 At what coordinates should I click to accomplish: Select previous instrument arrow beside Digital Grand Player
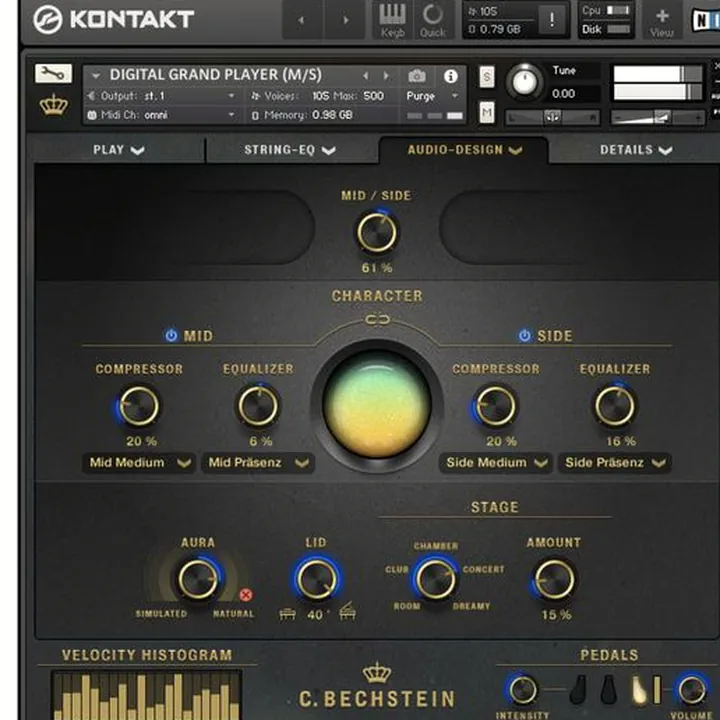click(x=366, y=76)
